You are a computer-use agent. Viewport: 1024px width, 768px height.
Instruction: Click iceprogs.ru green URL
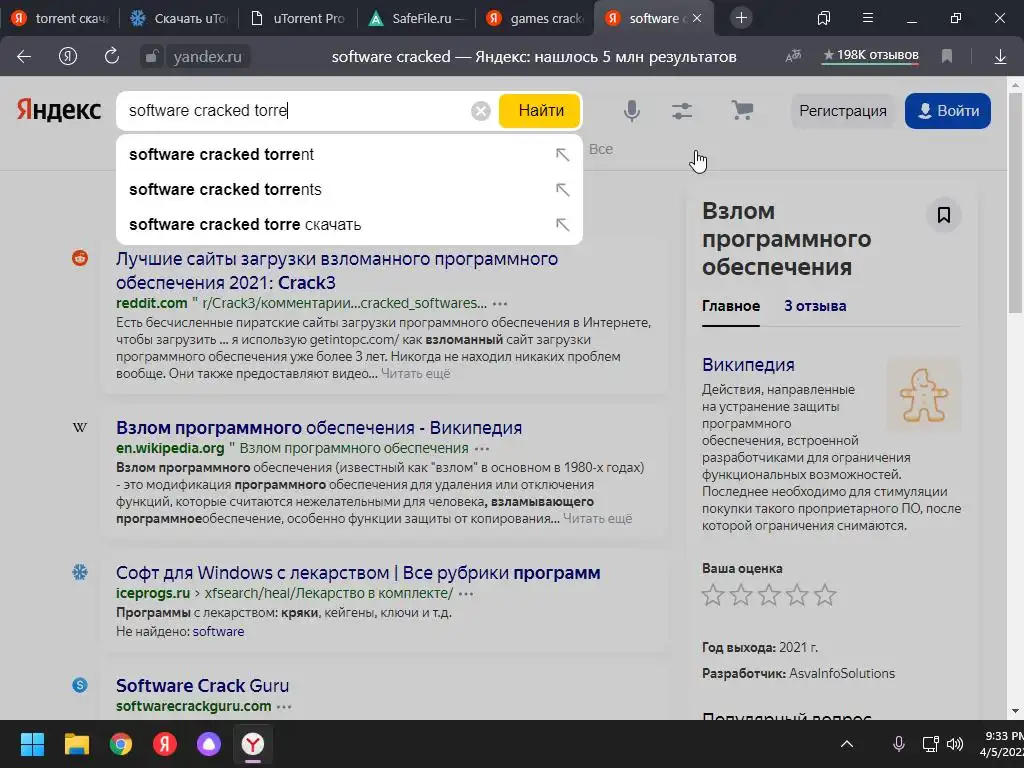(x=153, y=594)
